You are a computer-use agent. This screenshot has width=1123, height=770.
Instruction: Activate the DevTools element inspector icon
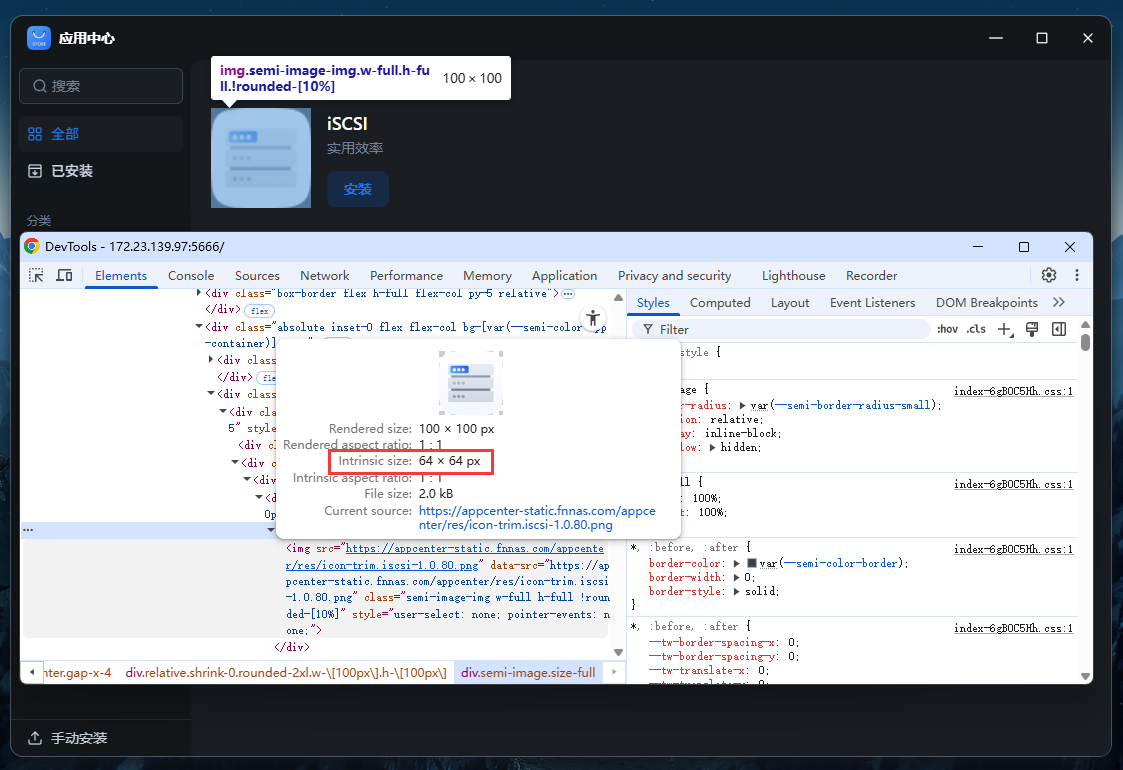[36, 275]
